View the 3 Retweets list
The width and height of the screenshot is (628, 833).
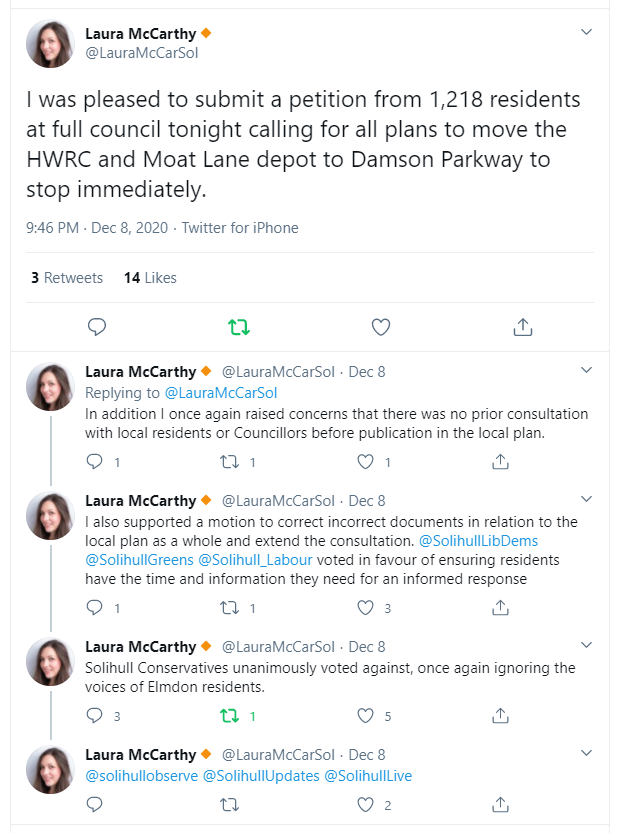[67, 278]
